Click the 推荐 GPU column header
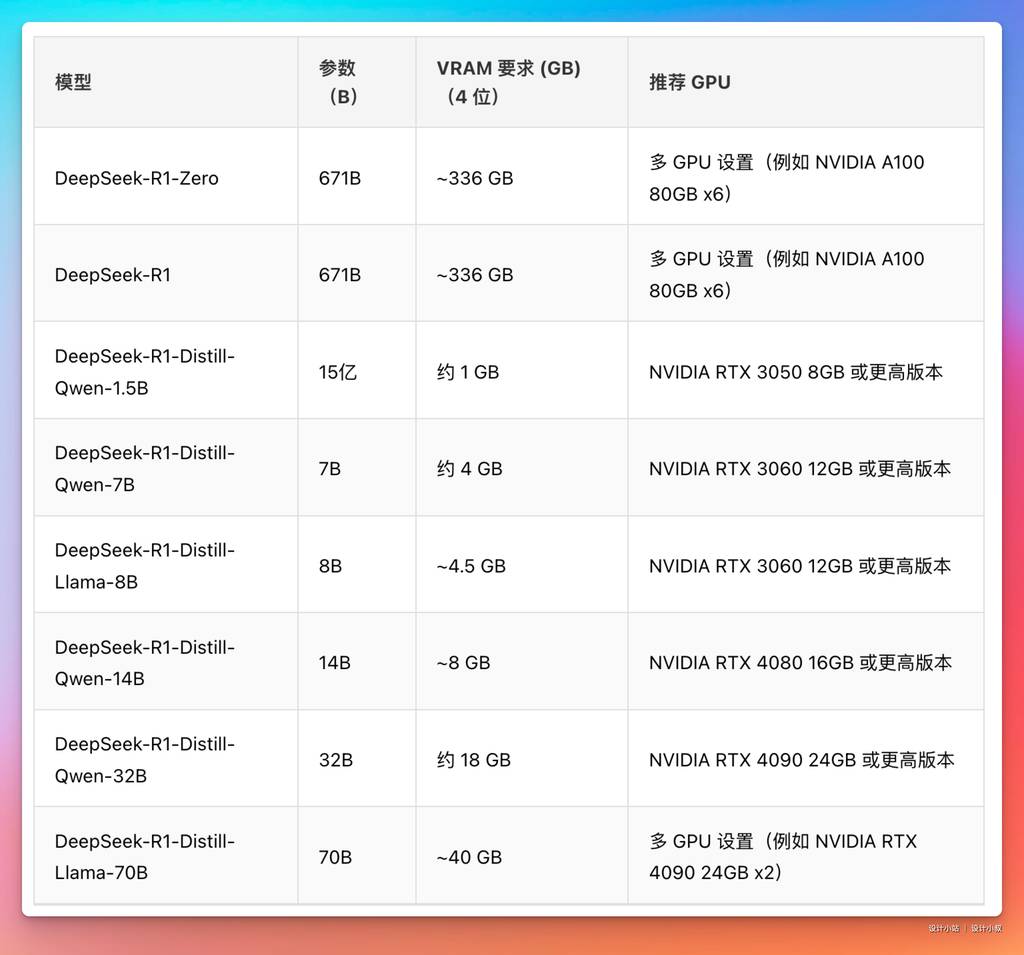Image resolution: width=1024 pixels, height=955 pixels. (690, 82)
